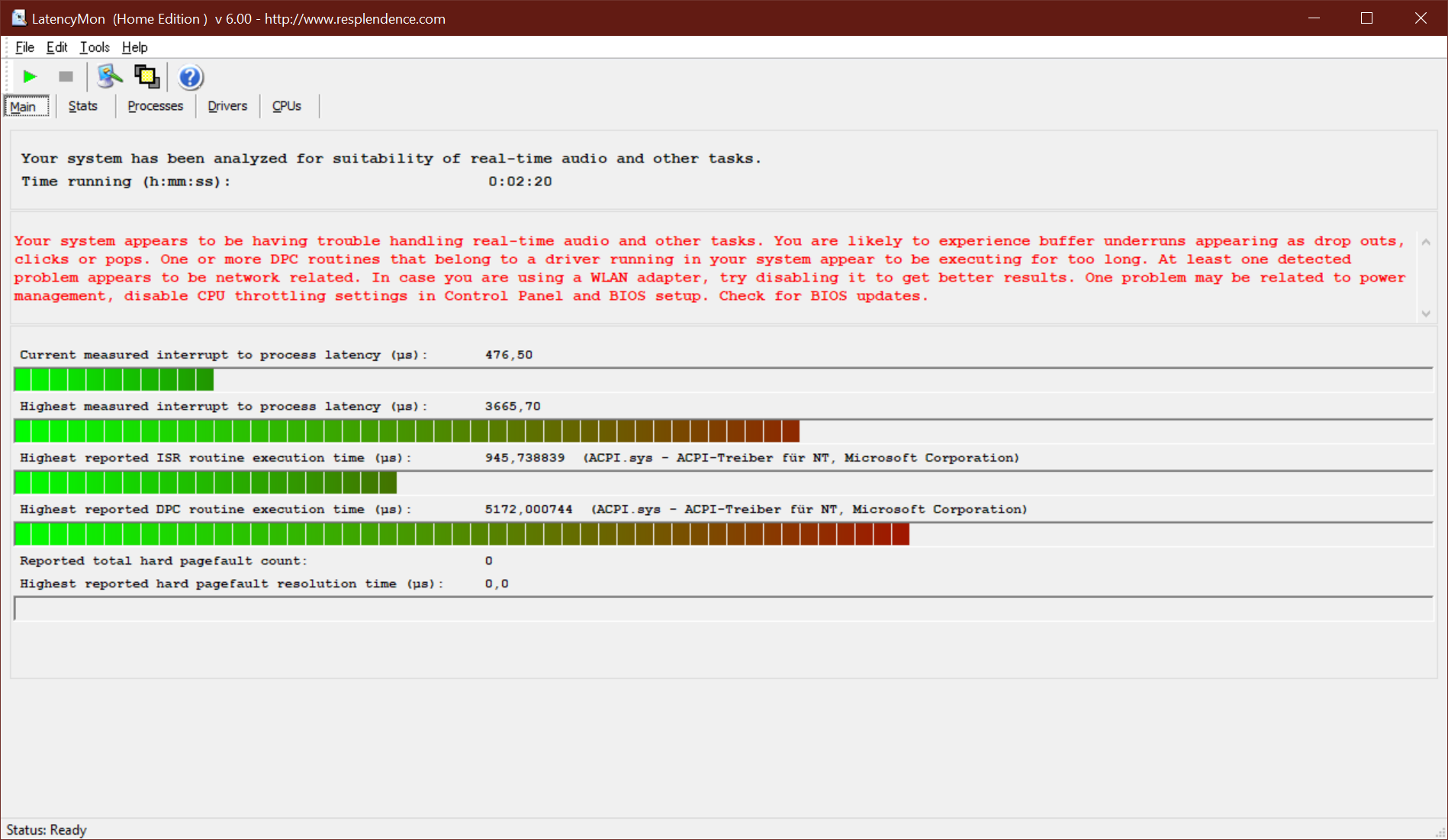Viewport: 1448px width, 840px height.
Task: Click the LatencyMon title bar app icon
Action: (x=18, y=18)
